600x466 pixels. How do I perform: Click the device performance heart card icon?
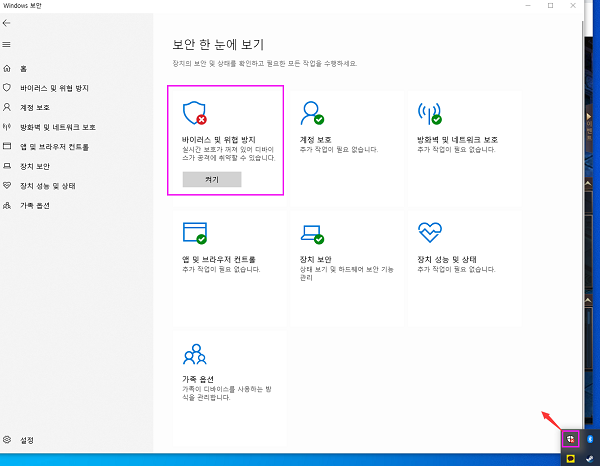(x=430, y=232)
